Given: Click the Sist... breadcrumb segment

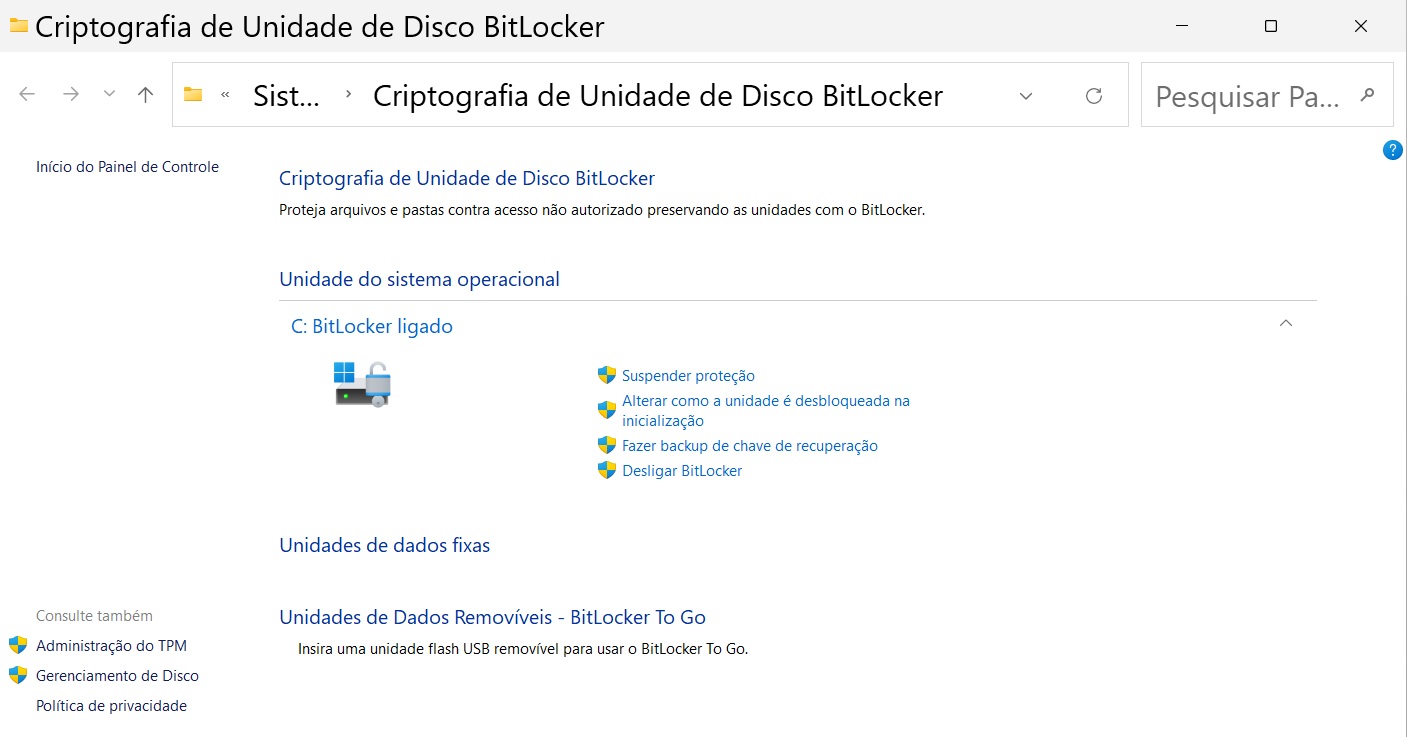Looking at the screenshot, I should pyautogui.click(x=286, y=96).
